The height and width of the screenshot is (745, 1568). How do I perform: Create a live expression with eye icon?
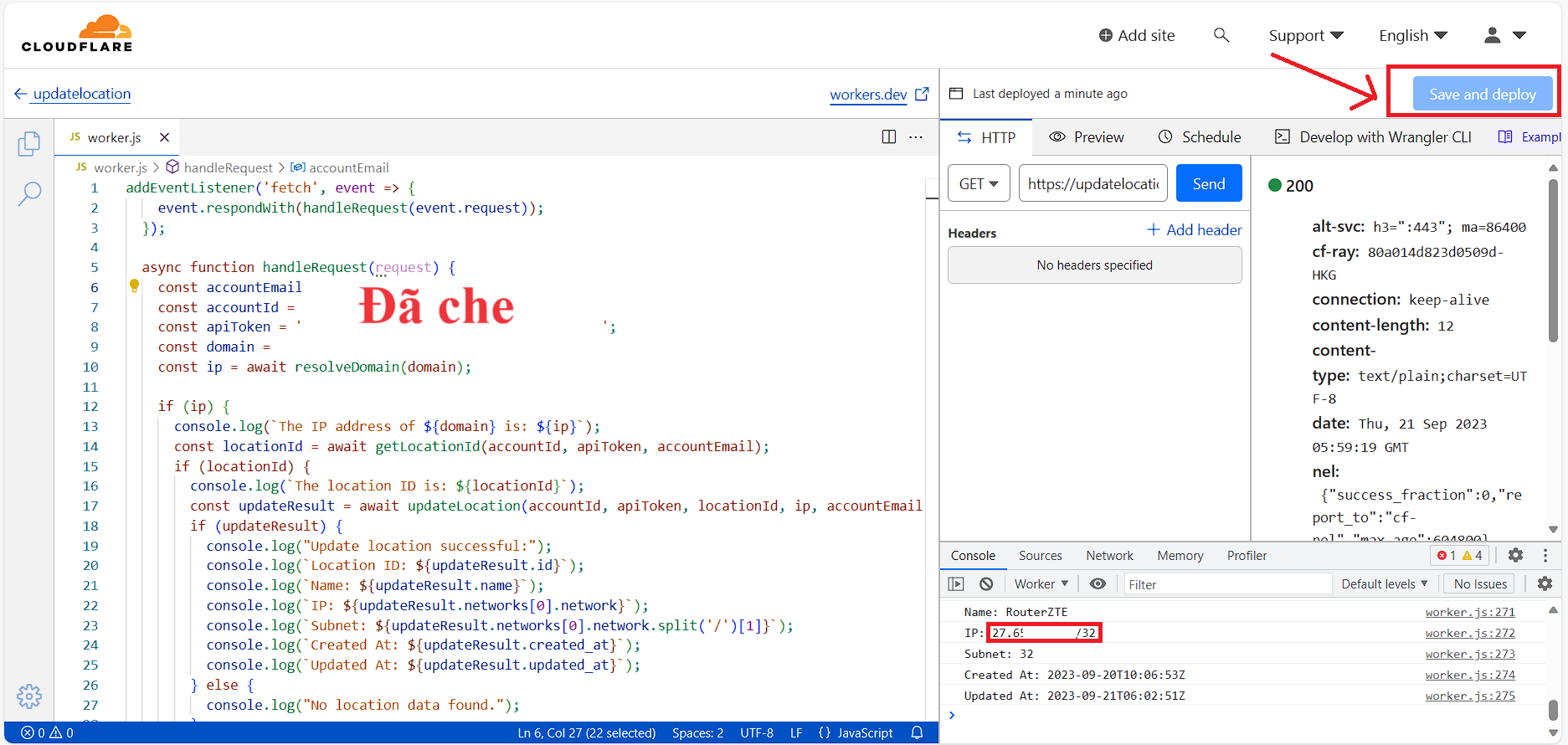pyautogui.click(x=1098, y=584)
